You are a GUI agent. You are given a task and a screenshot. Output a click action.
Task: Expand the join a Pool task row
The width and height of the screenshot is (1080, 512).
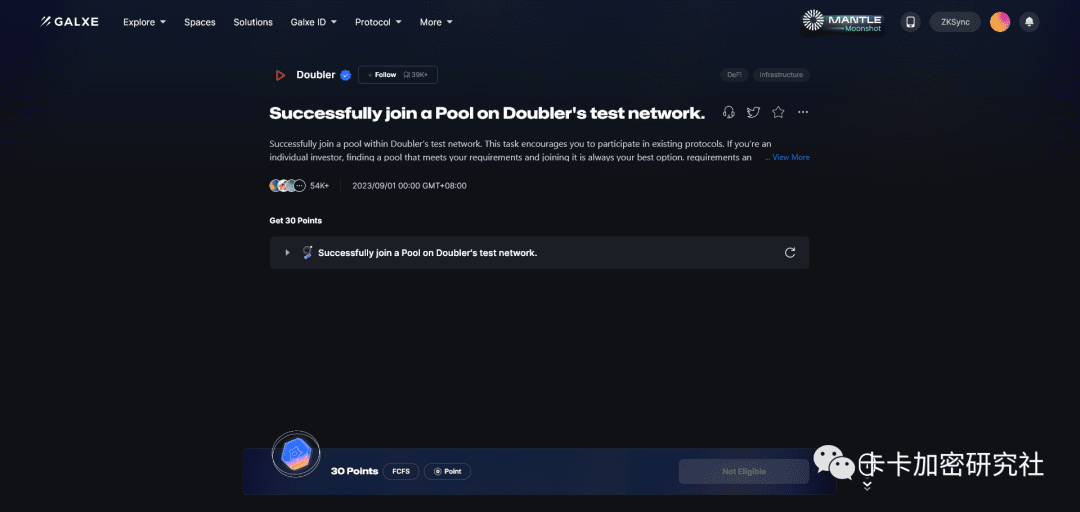pyautogui.click(x=539, y=252)
